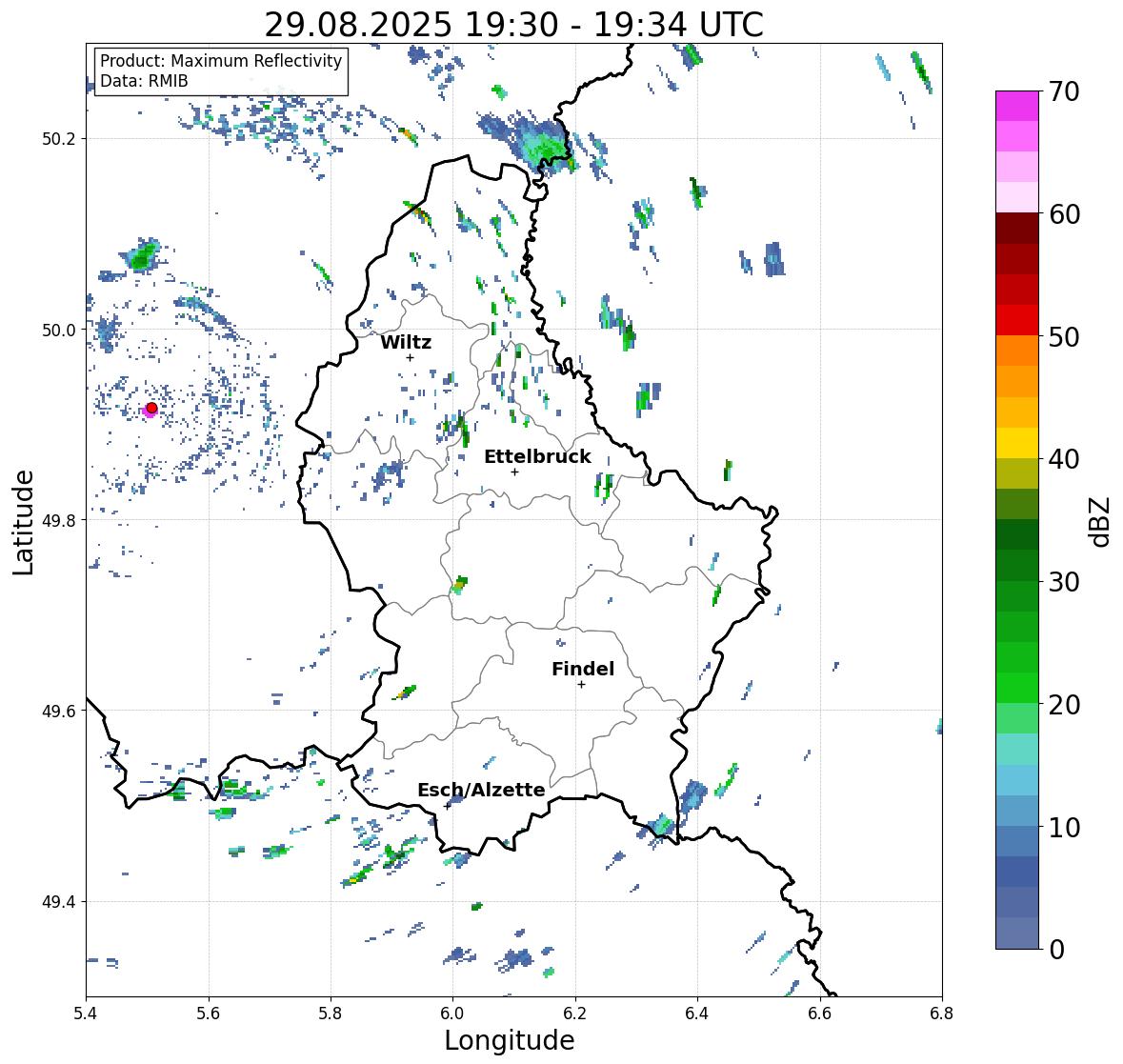This screenshot has height=1064, width=1123.
Task: Click the 70 value on colorbar
Action: (1064, 91)
